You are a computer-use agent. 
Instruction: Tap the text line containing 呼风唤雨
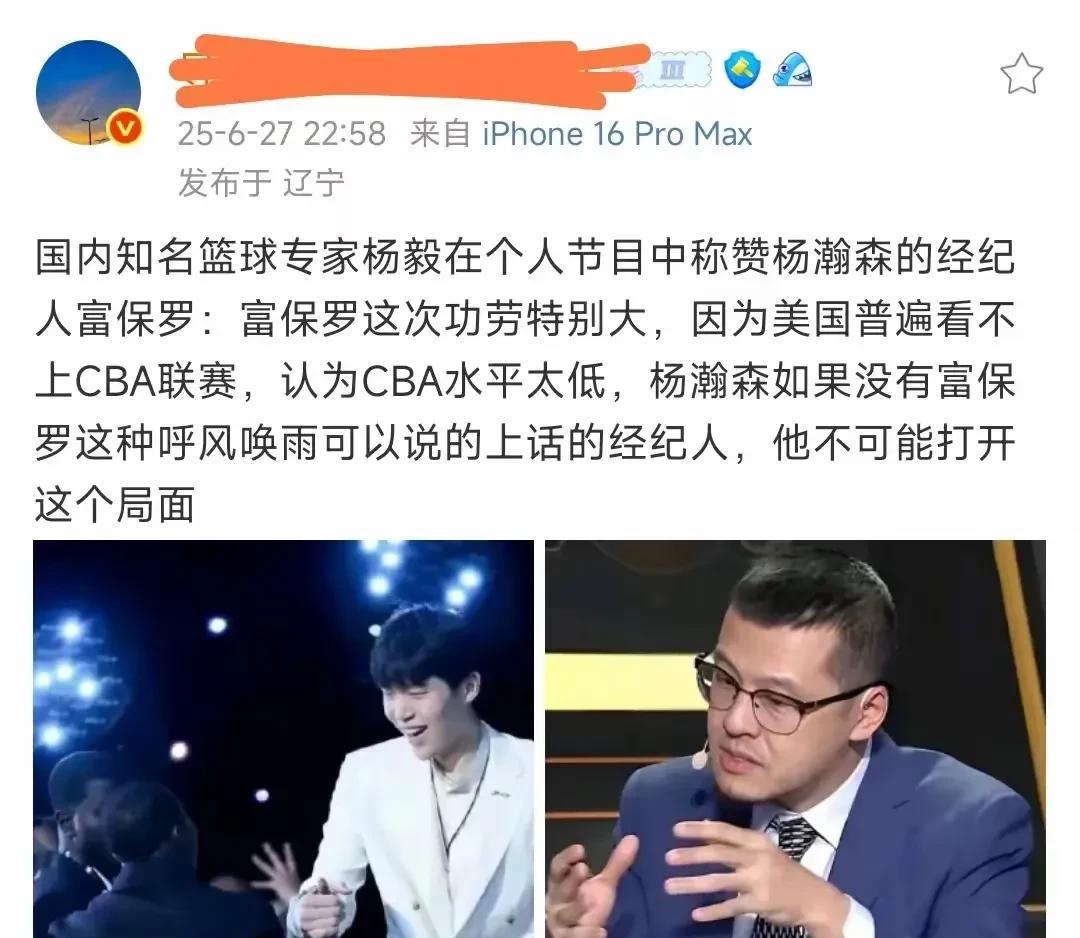tap(525, 442)
